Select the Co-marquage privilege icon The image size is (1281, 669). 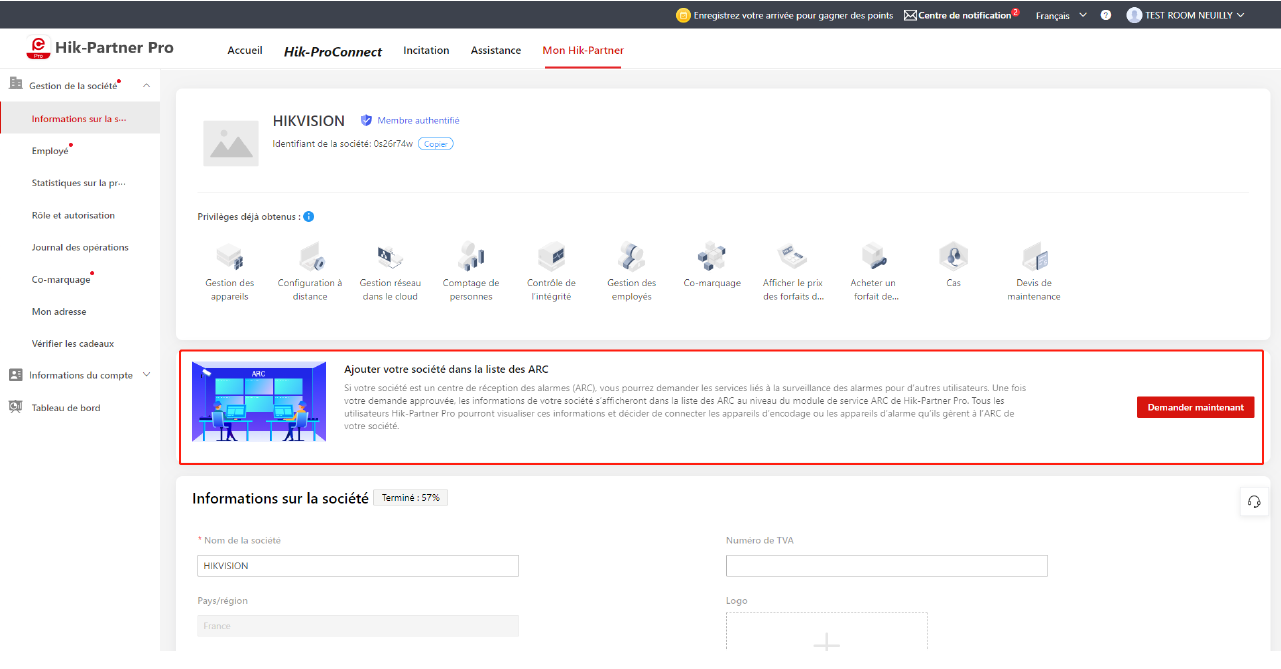click(x=712, y=257)
